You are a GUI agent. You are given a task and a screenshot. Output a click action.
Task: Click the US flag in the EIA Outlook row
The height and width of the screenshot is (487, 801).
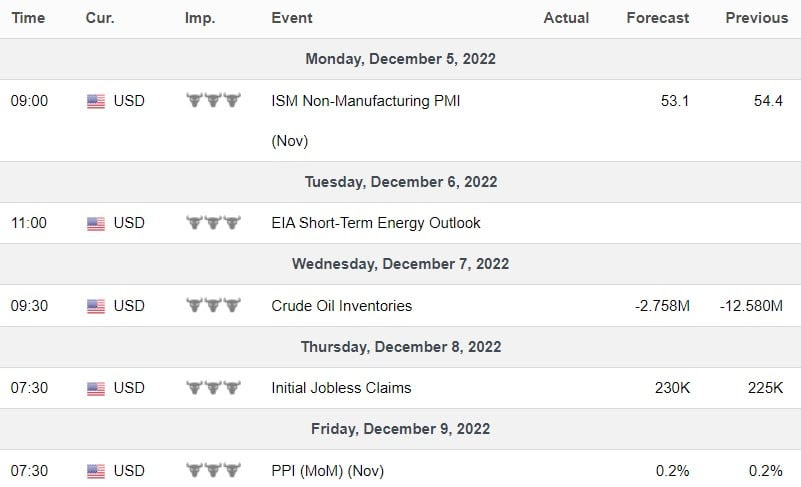(x=96, y=223)
